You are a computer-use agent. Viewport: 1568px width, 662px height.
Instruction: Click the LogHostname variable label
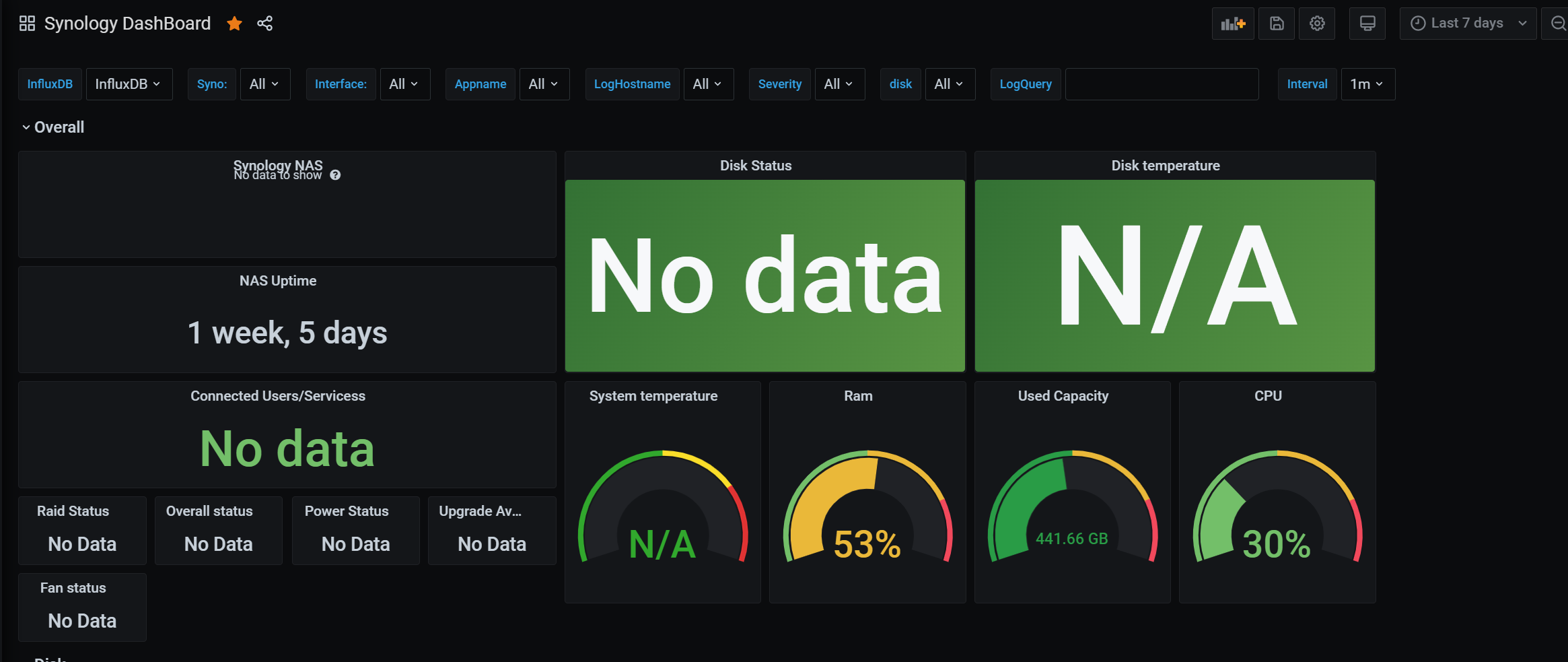tap(632, 84)
